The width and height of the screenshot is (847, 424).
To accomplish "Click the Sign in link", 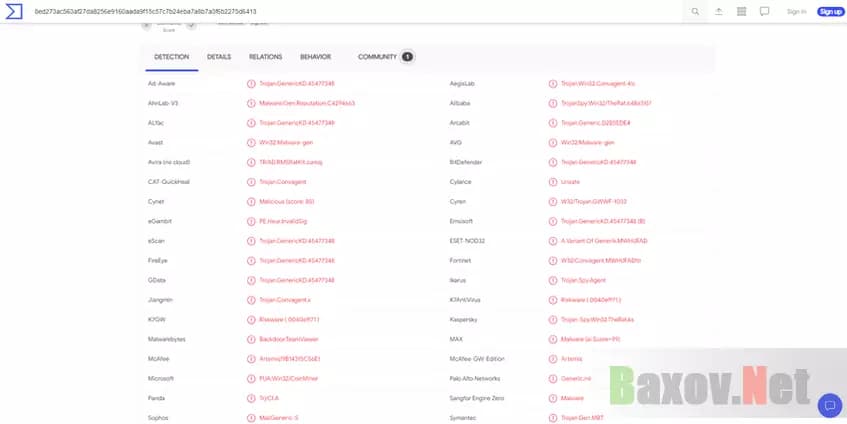I will click(796, 11).
